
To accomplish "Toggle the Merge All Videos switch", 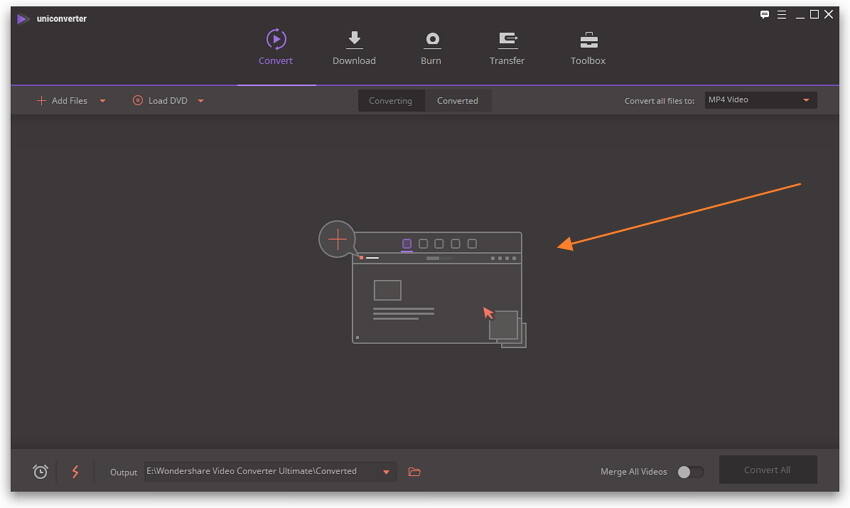I will point(690,472).
